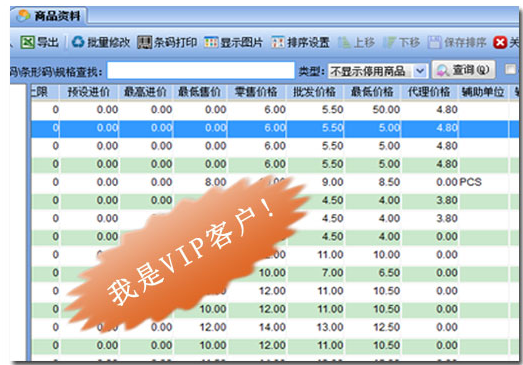Viewport: 523px width, 365px height.
Task: Sort by 最低售价 column header
Action: coord(199,91)
